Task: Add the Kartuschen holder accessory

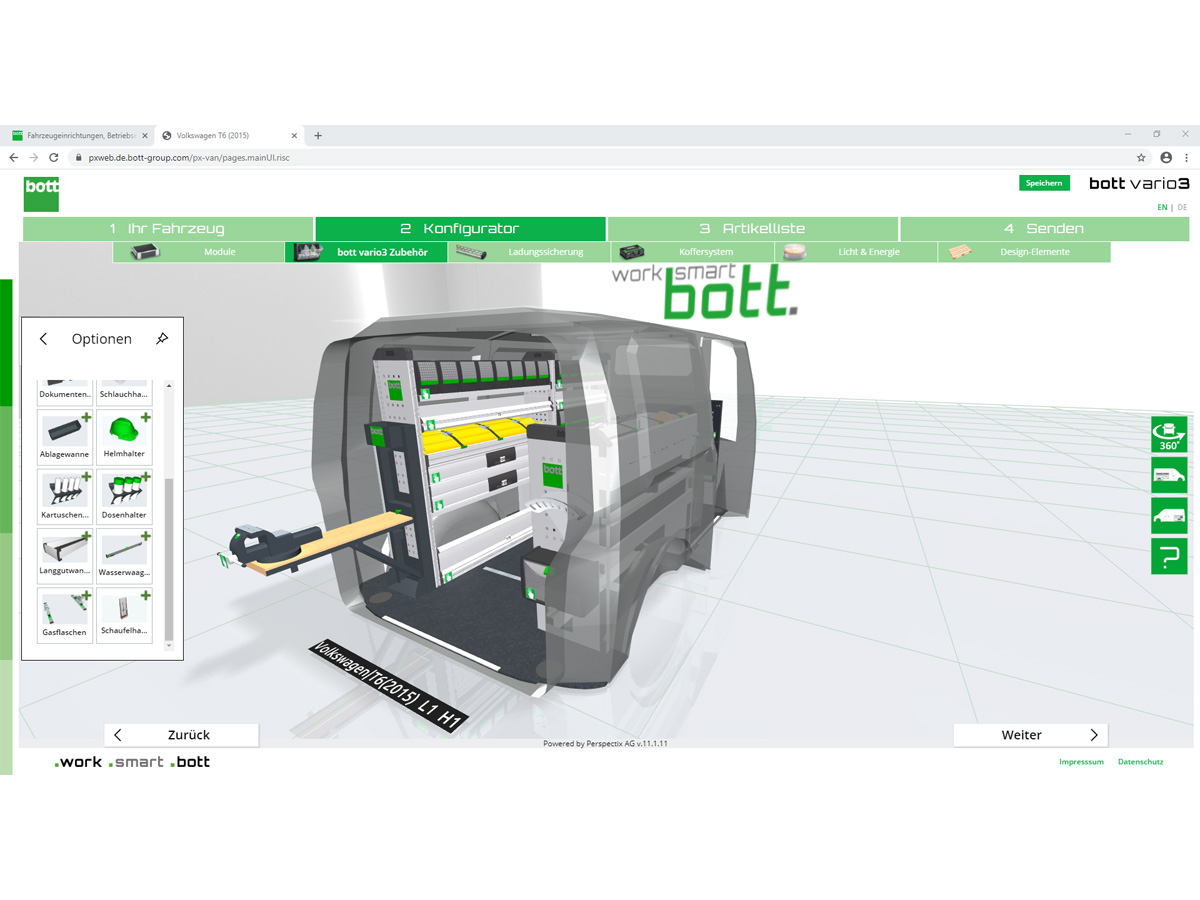Action: point(65,496)
